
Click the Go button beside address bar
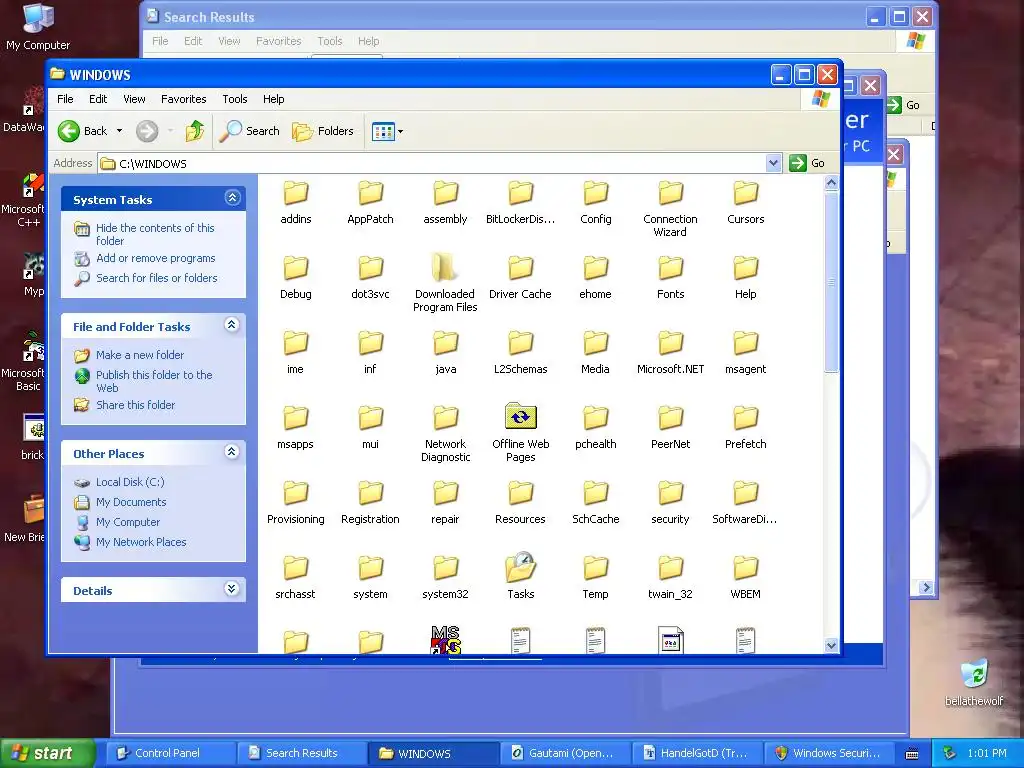coord(808,163)
